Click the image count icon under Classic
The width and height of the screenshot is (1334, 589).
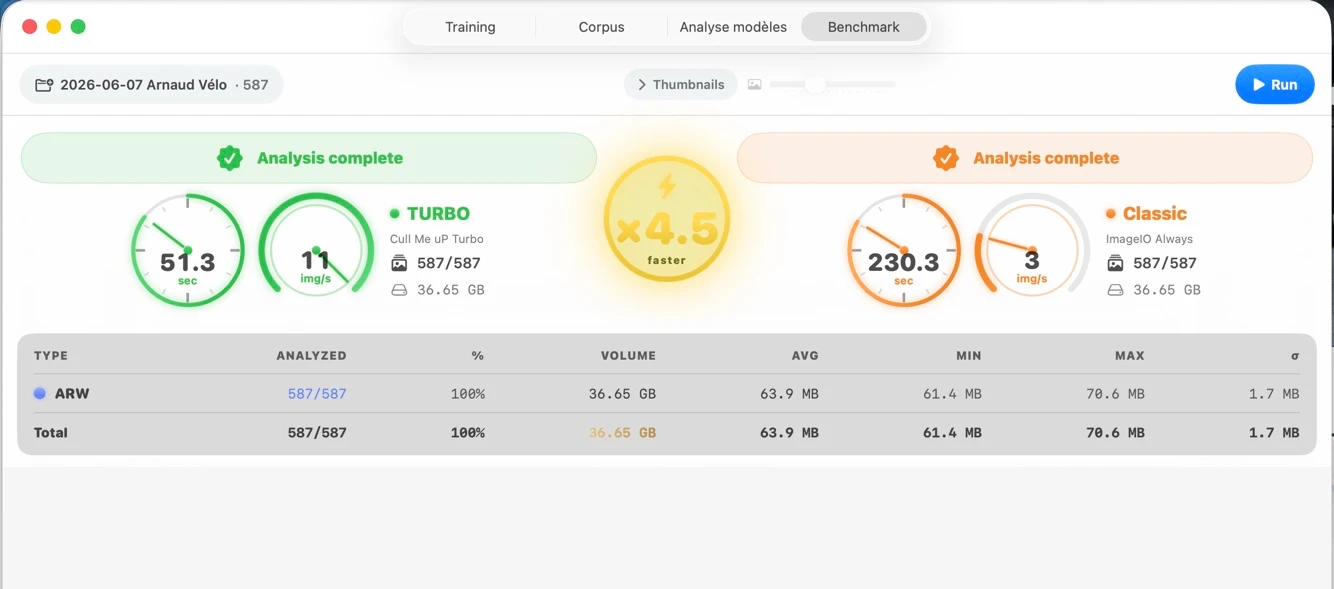tap(1115, 264)
